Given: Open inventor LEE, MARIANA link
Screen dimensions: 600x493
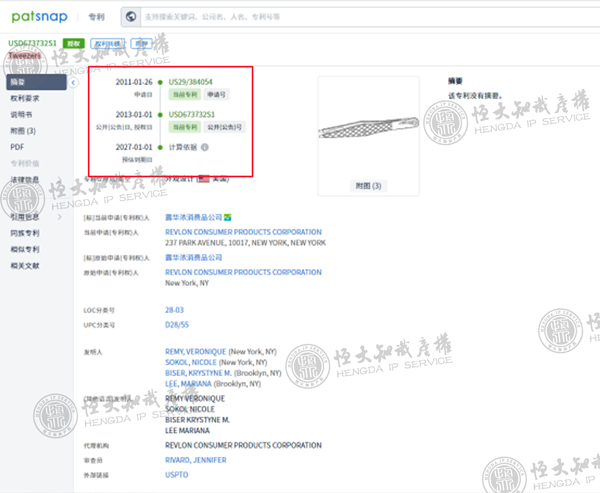Looking at the screenshot, I should pyautogui.click(x=188, y=384).
